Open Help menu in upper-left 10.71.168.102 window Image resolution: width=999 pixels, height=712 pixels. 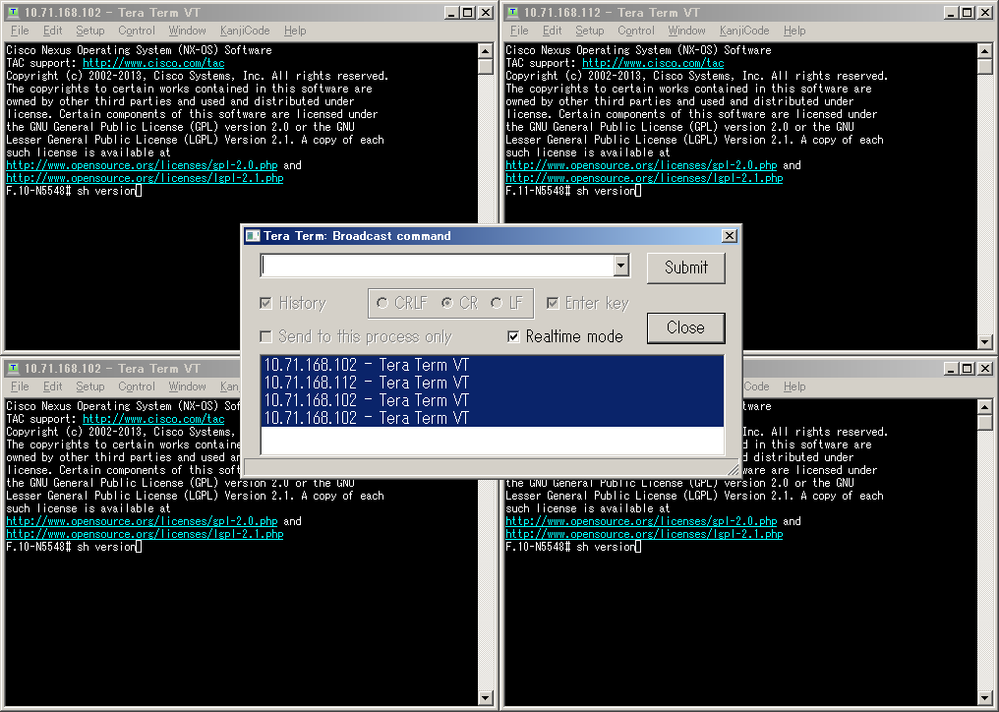295,31
